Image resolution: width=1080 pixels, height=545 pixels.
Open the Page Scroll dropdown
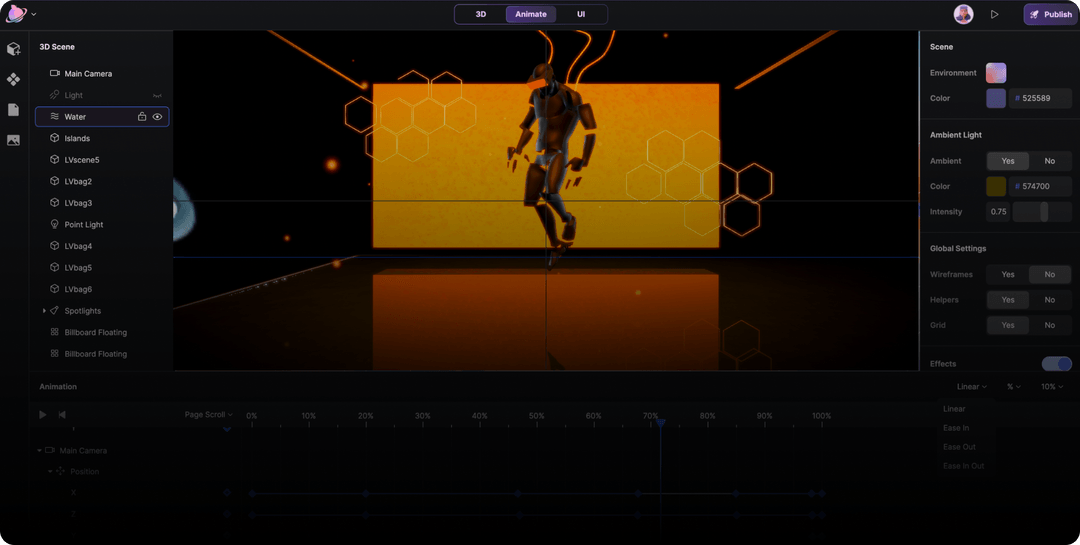[x=208, y=414]
